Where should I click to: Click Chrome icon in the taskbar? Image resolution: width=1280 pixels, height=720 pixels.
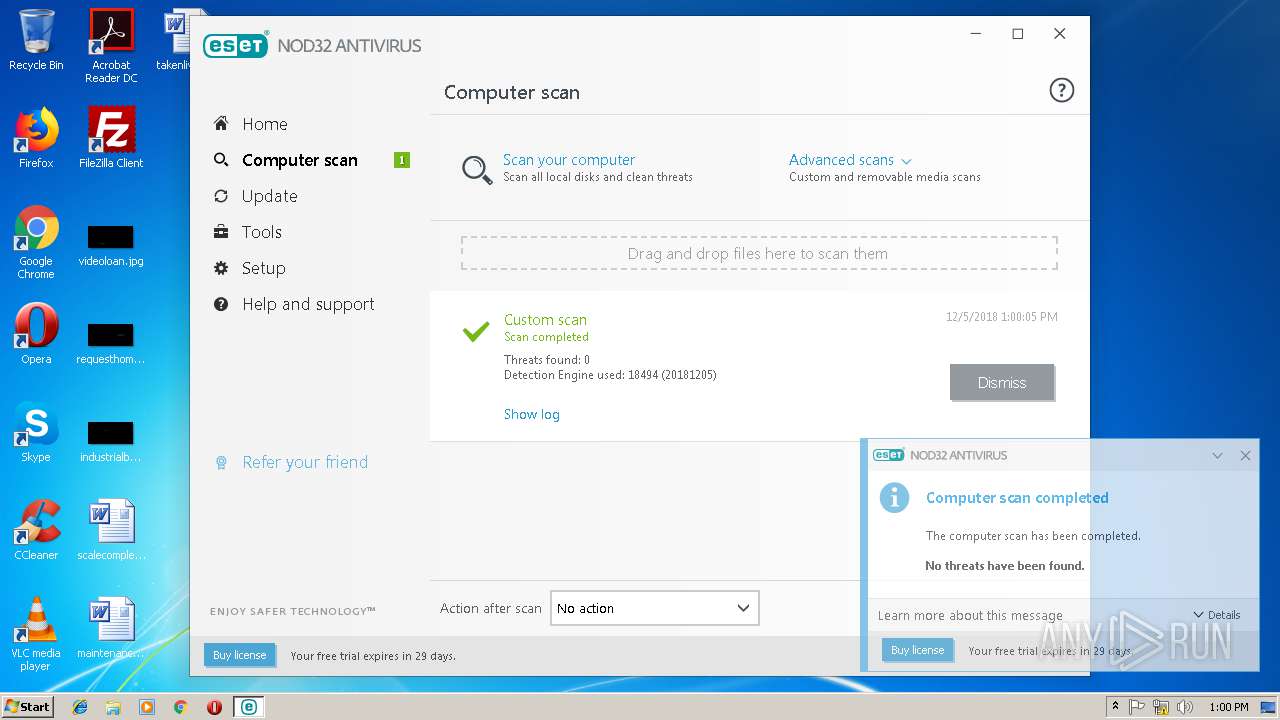pyautogui.click(x=180, y=707)
